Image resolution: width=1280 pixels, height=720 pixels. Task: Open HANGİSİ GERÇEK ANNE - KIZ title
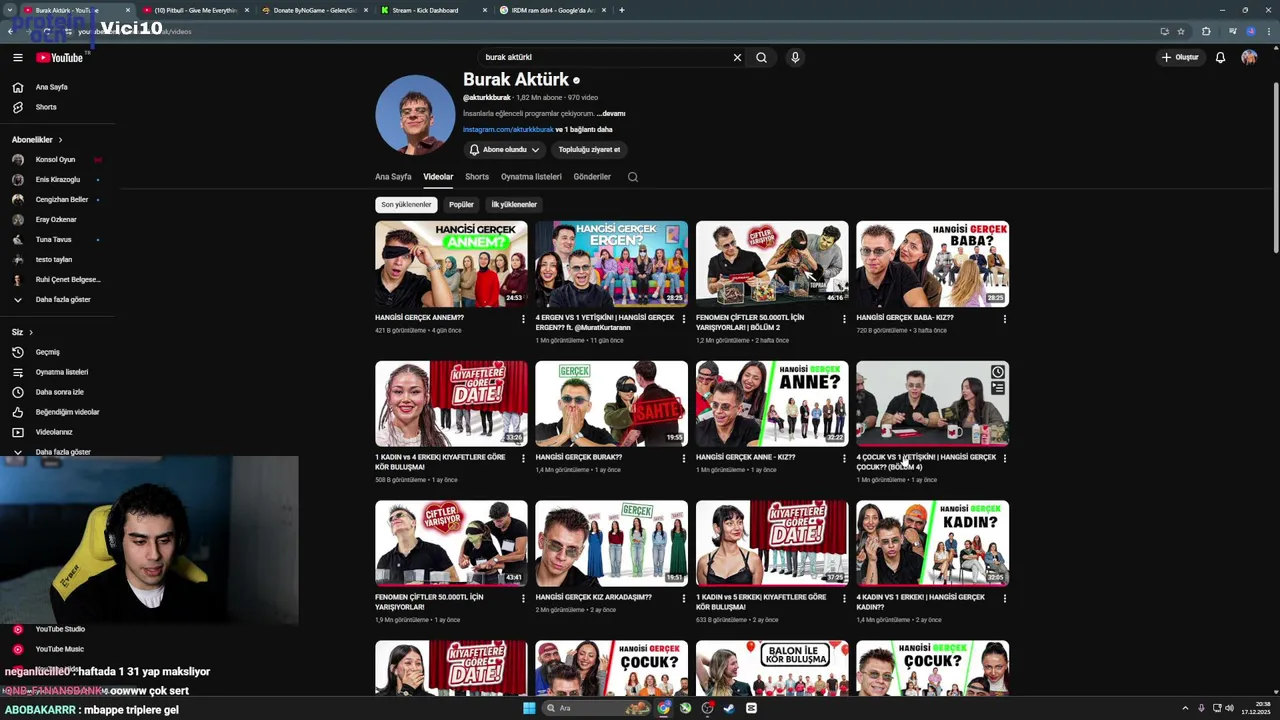[745, 457]
